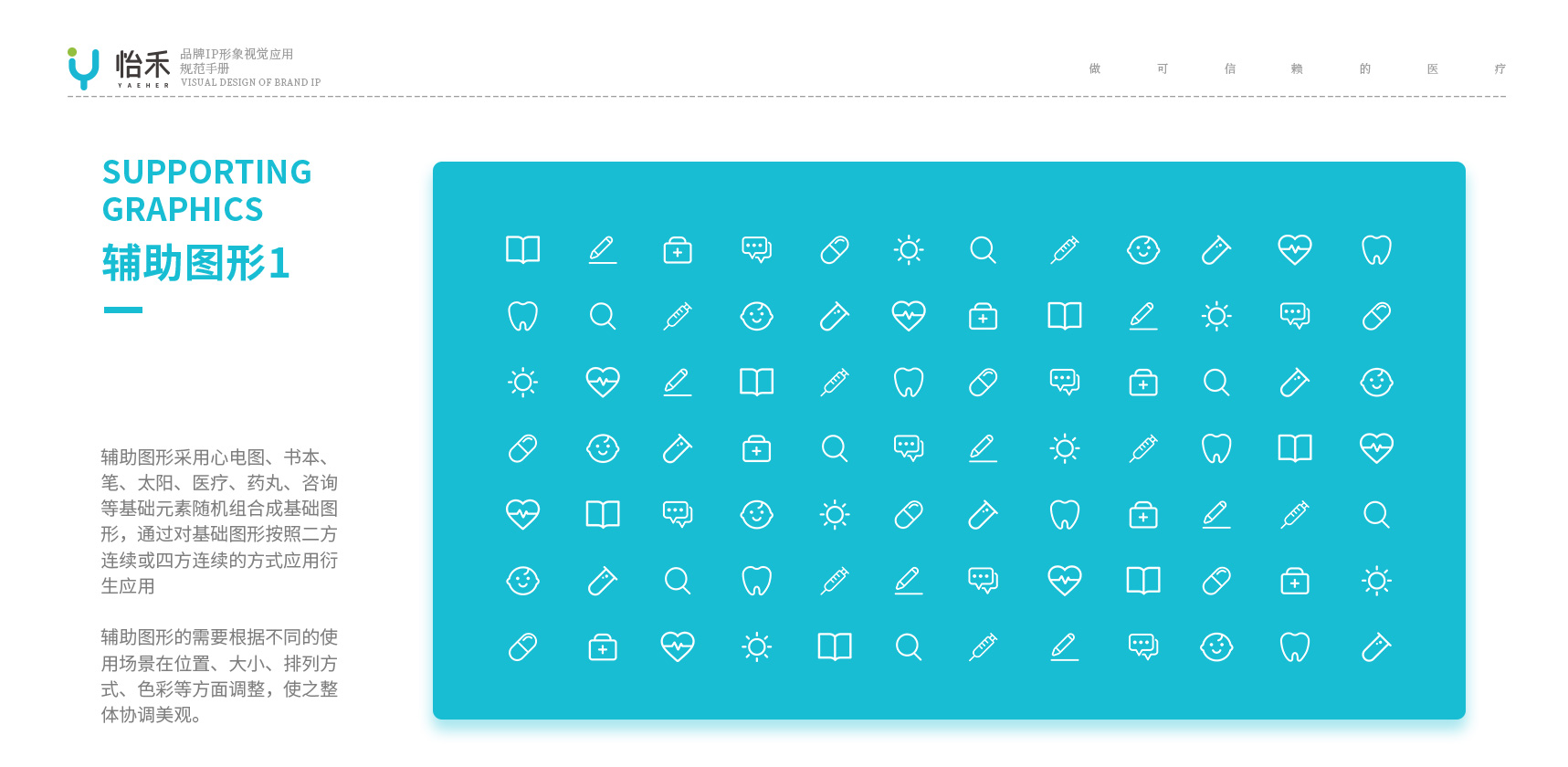Select the pill icon at grid's bottom-left corner
The image size is (1568, 767).
pos(523,647)
